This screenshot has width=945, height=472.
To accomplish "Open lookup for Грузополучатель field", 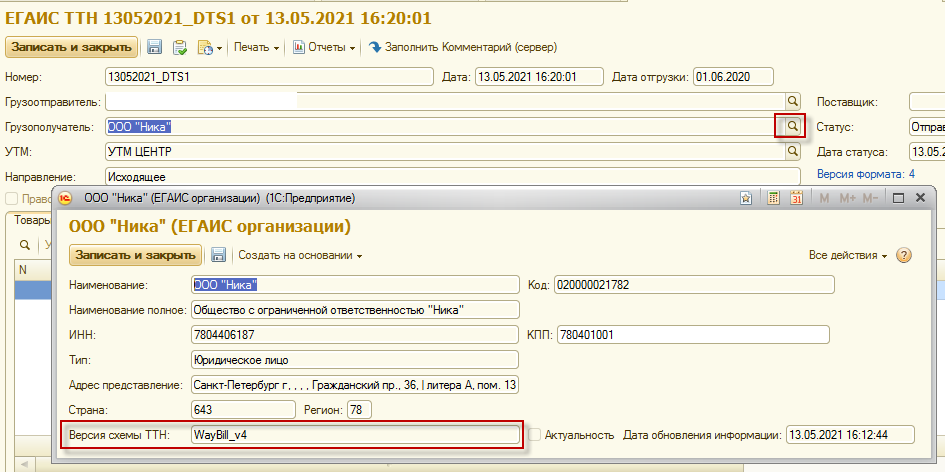I will pos(792,127).
